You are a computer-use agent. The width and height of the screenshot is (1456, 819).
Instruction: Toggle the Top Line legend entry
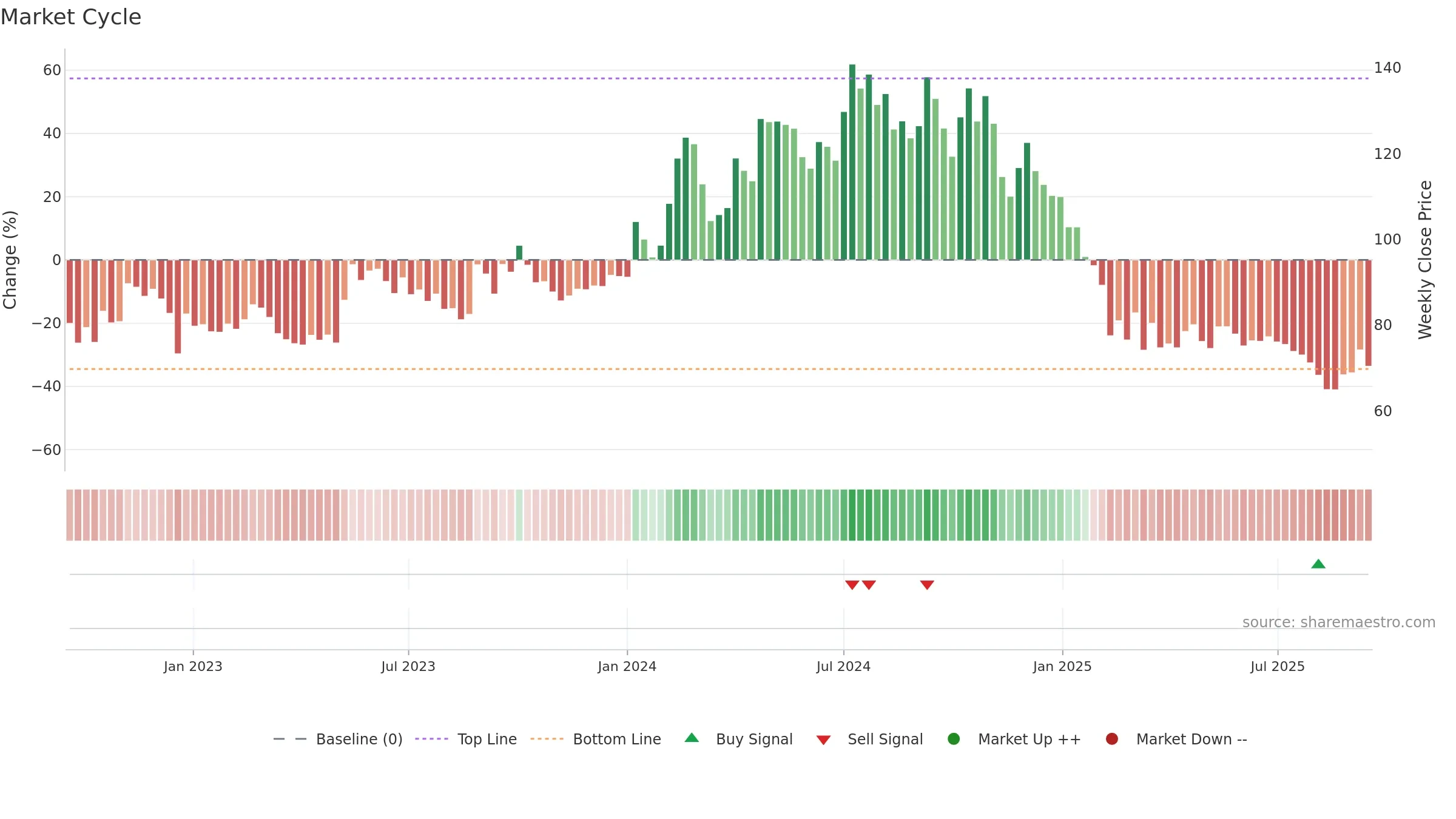[x=466, y=739]
